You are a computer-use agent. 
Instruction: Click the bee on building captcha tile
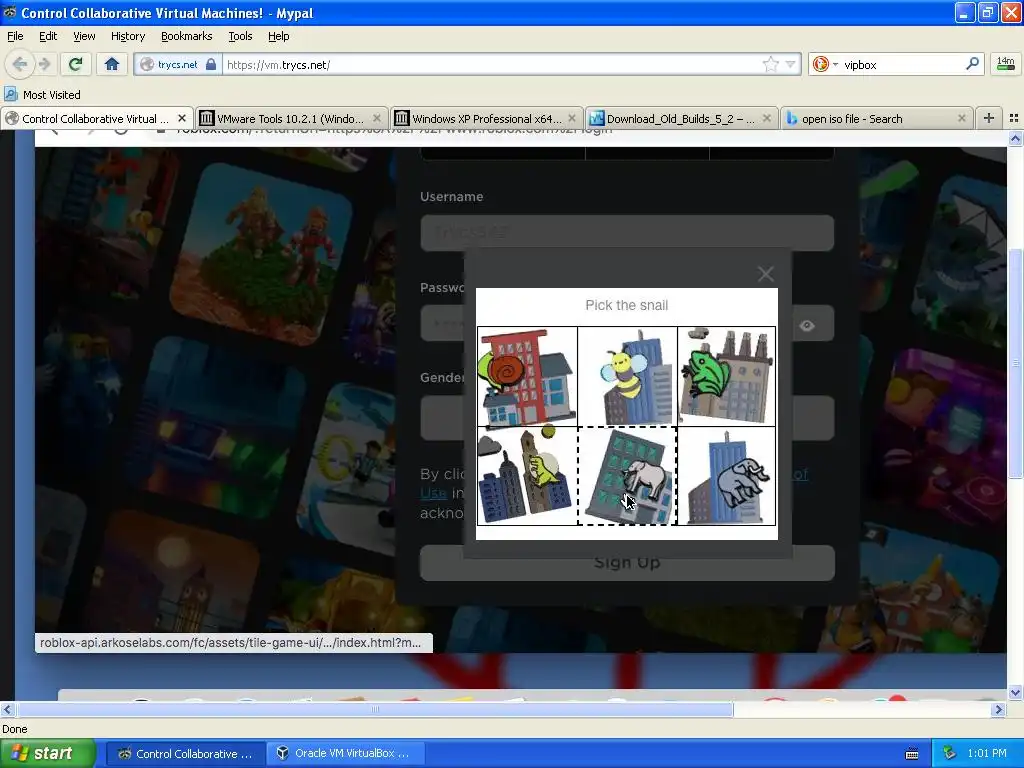(x=627, y=376)
